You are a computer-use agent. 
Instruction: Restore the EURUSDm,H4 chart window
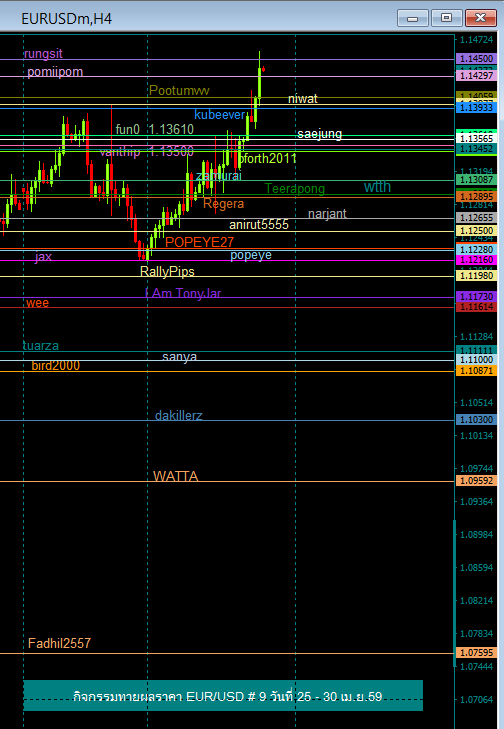point(446,18)
